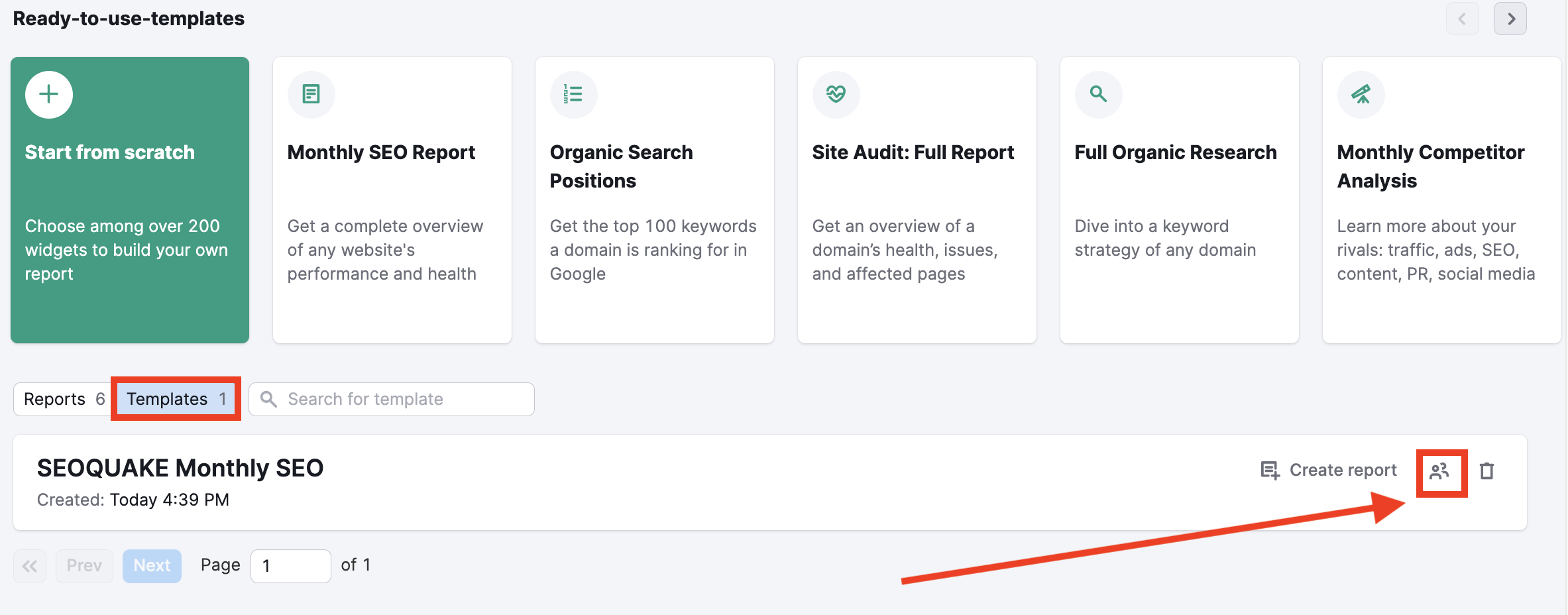Click the Create report document-plus icon
Viewport: 1568px width, 615px height.
click(x=1270, y=471)
